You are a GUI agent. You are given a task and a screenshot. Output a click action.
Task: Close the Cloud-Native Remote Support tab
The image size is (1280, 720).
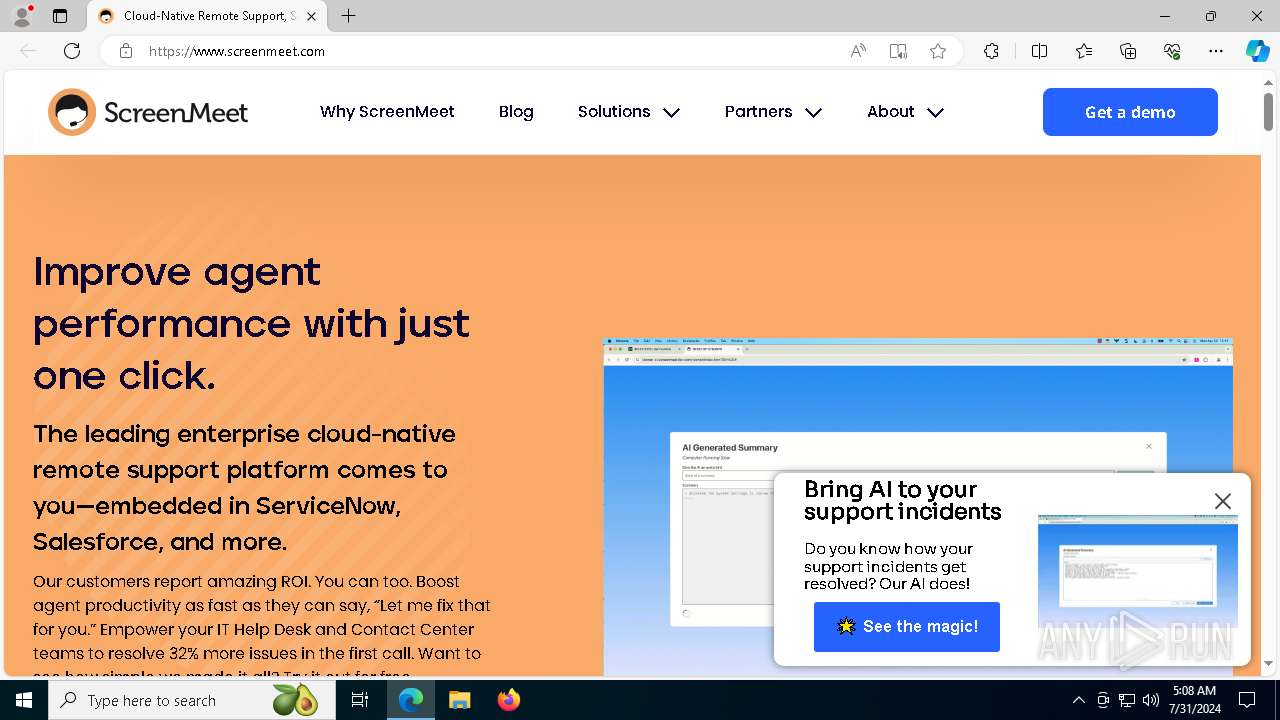click(x=311, y=16)
